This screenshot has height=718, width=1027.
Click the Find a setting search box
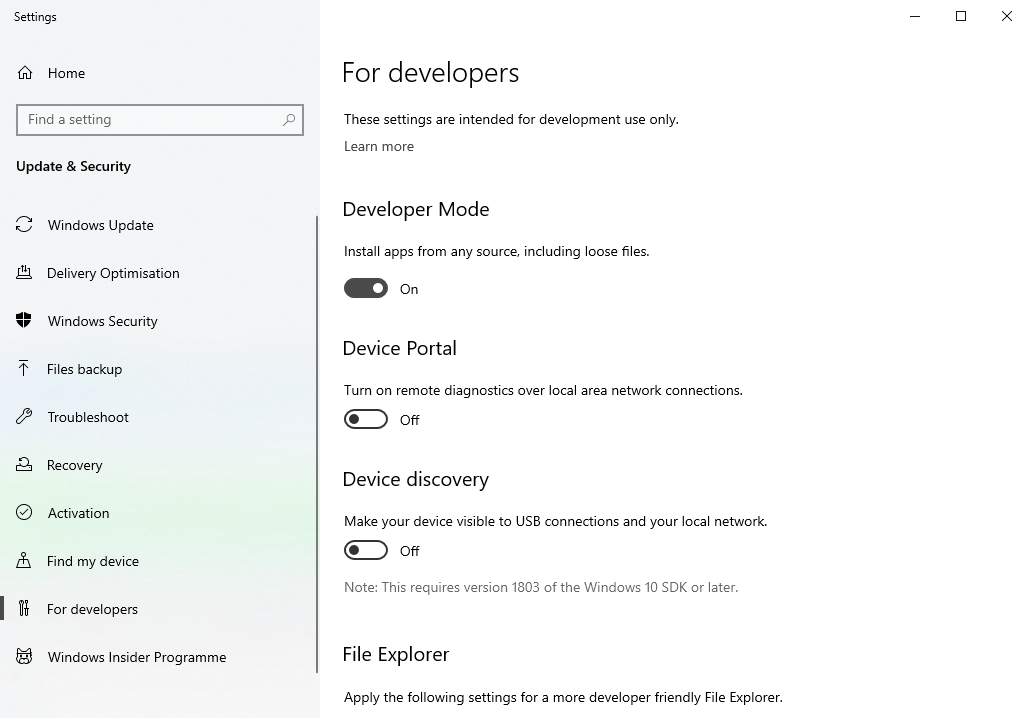[160, 120]
